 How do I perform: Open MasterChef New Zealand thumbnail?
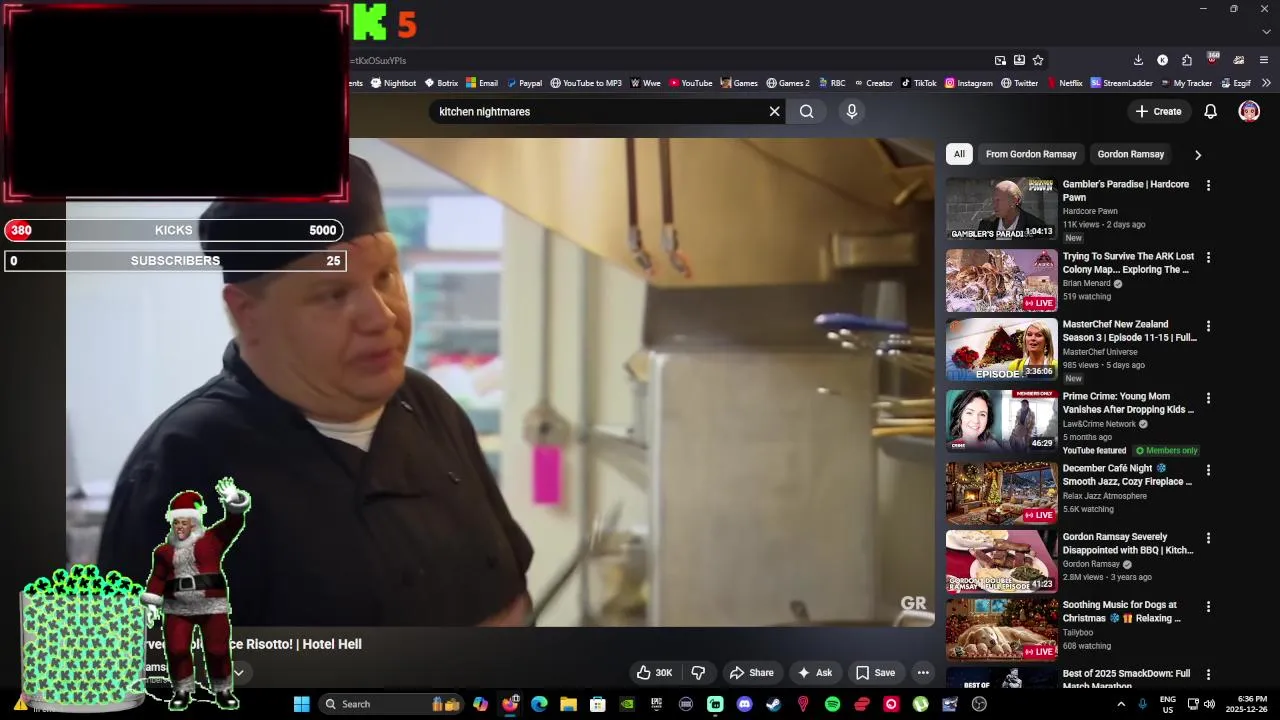tap(1001, 349)
